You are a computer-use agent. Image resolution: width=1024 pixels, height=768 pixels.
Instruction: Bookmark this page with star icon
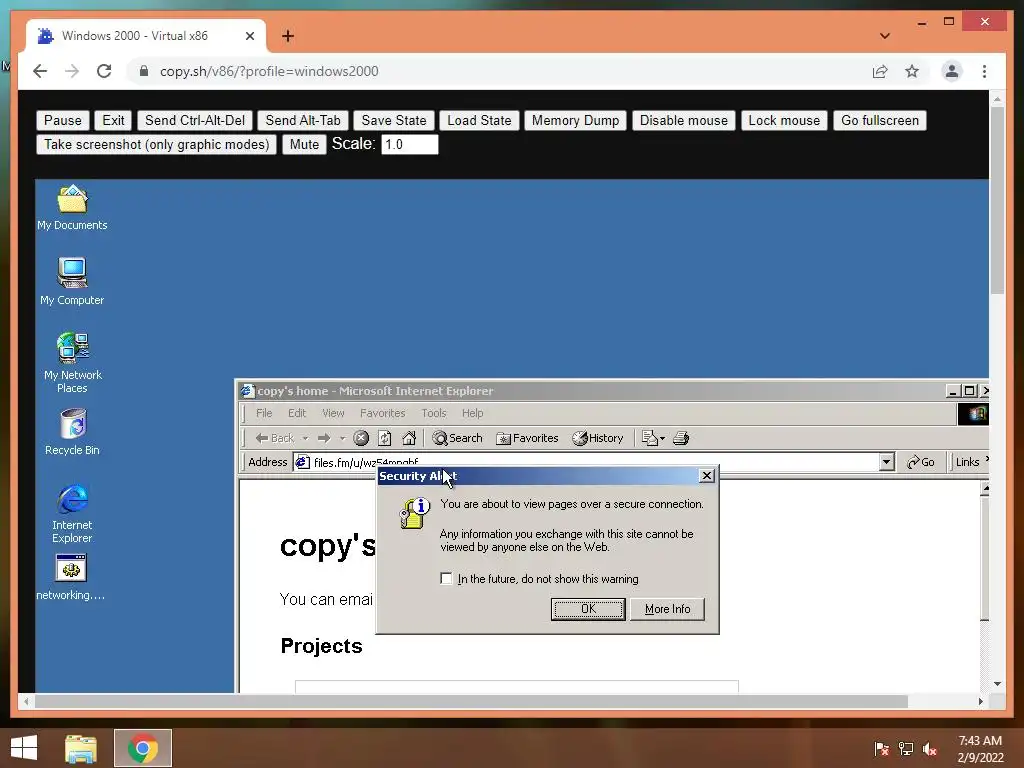click(x=912, y=71)
